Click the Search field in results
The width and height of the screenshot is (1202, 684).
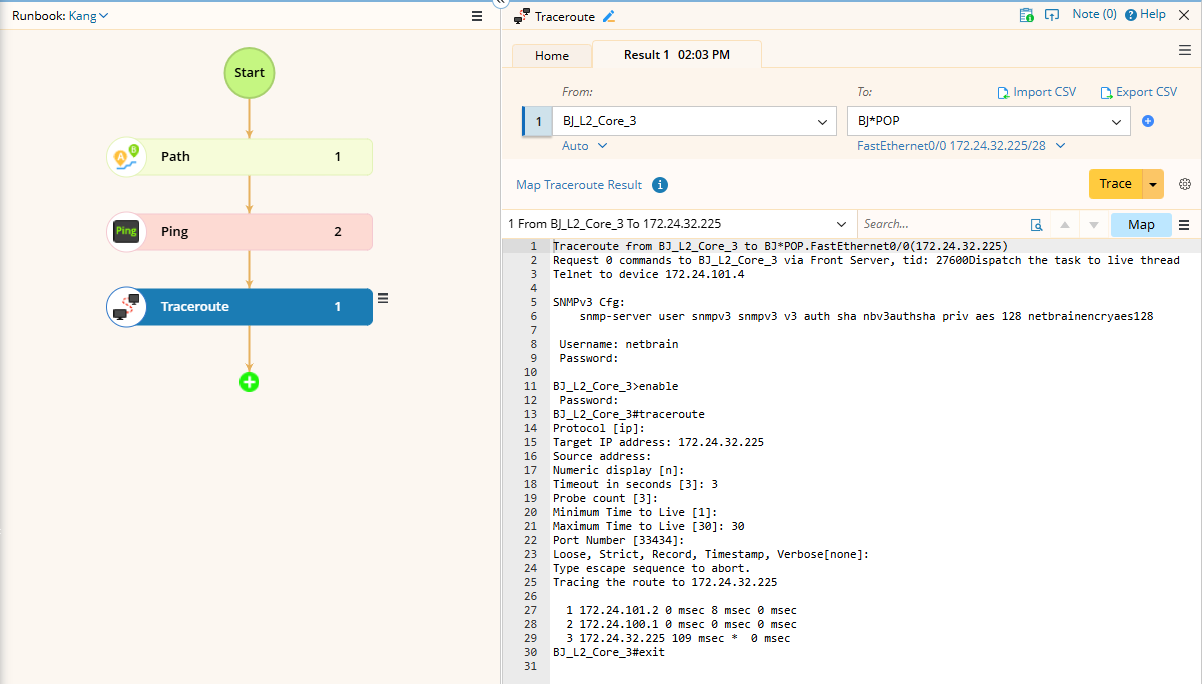click(x=941, y=224)
